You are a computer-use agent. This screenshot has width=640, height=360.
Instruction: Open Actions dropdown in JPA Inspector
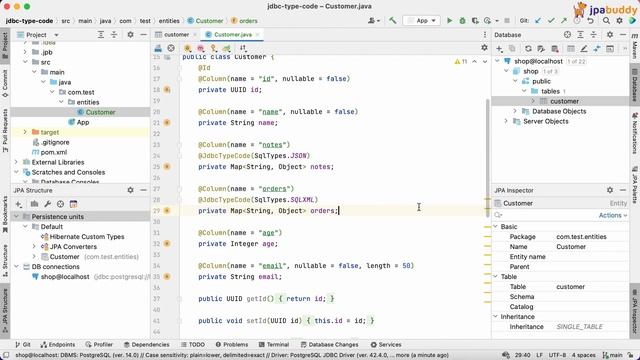coord(613,215)
